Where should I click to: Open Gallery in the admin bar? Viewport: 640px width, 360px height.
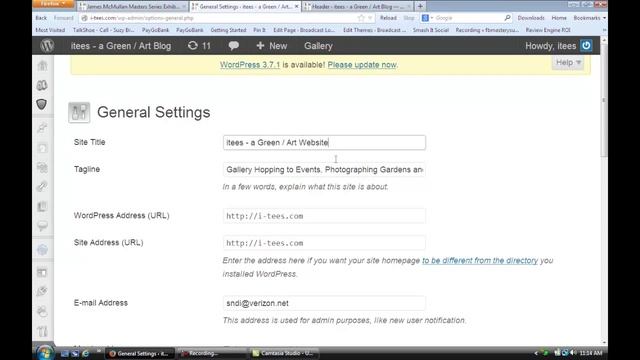click(x=318, y=46)
